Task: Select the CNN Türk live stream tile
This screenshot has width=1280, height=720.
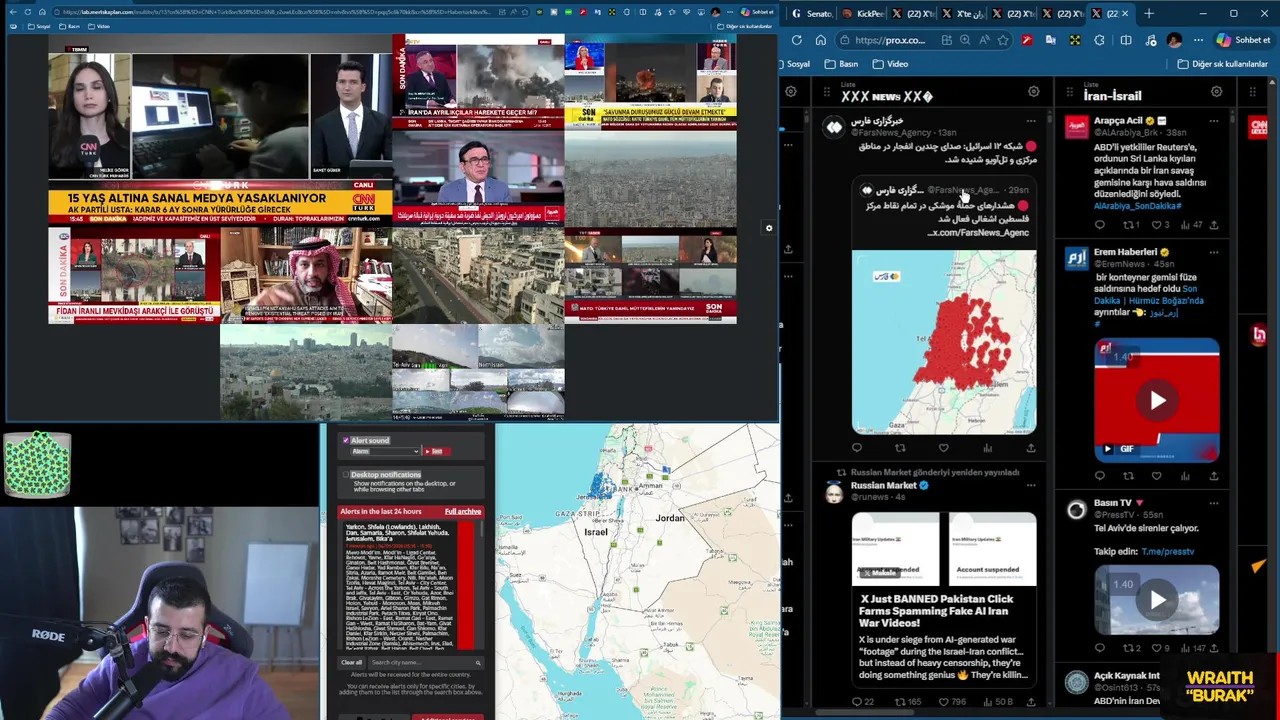Action: (x=220, y=129)
